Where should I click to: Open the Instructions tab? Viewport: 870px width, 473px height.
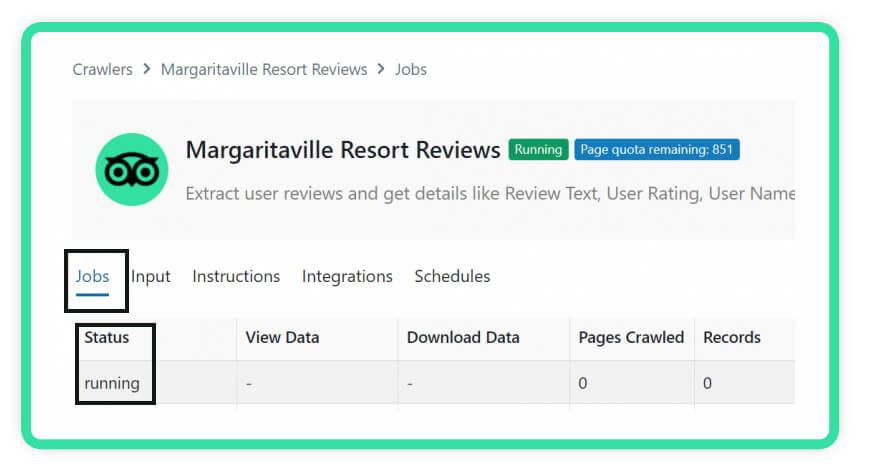236,276
